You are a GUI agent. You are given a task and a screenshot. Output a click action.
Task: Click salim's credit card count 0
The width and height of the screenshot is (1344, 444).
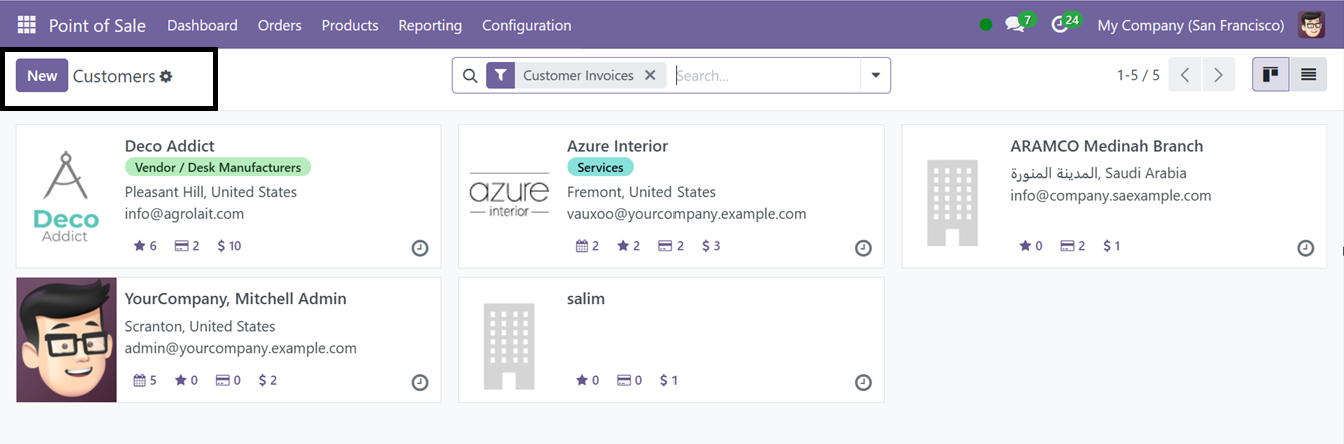(x=630, y=380)
